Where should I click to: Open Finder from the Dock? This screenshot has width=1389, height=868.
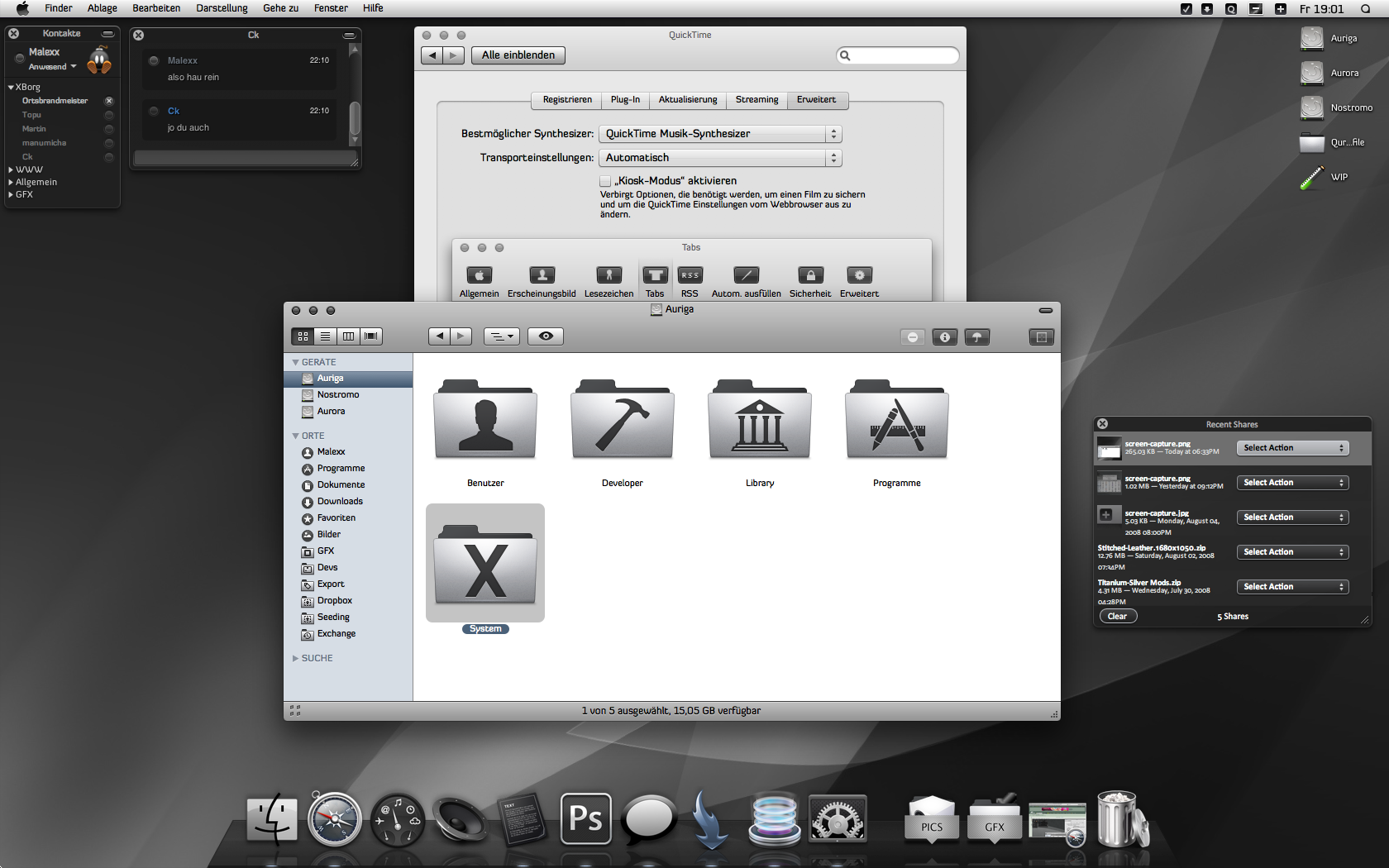[x=272, y=818]
